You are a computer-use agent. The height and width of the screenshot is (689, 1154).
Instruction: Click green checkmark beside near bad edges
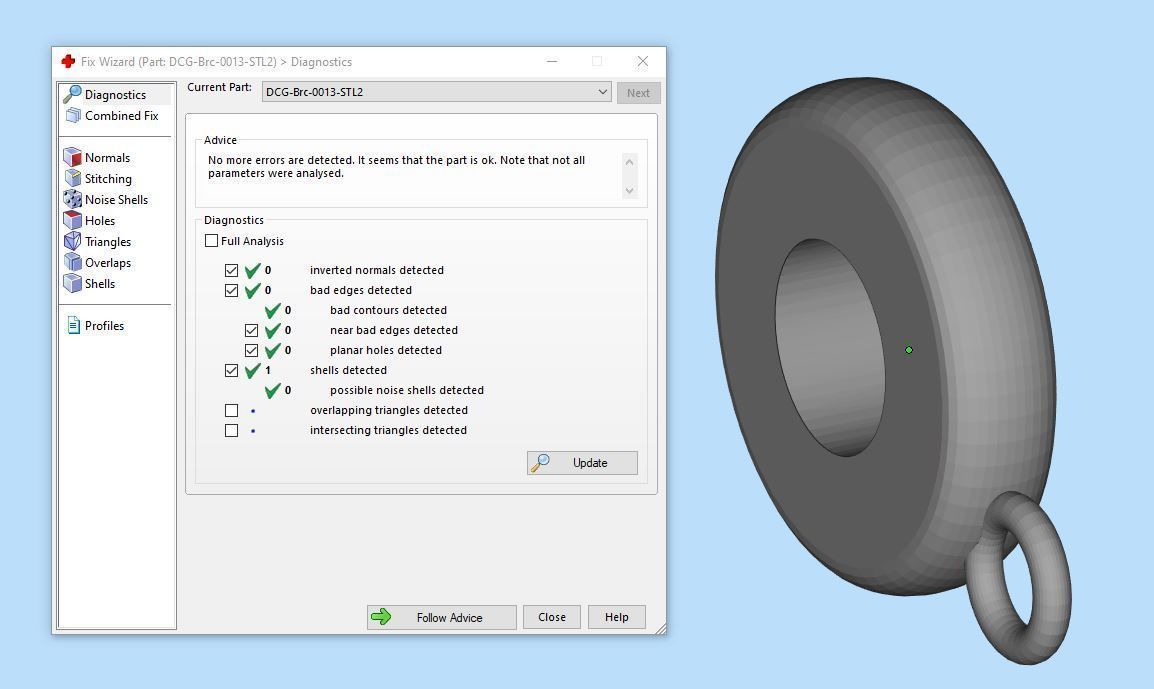tap(272, 330)
